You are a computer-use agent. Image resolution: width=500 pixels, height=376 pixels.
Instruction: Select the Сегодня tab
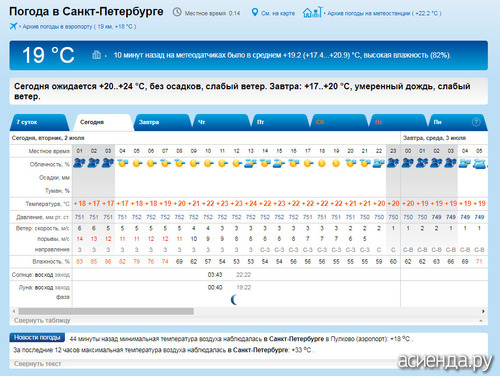[104, 122]
